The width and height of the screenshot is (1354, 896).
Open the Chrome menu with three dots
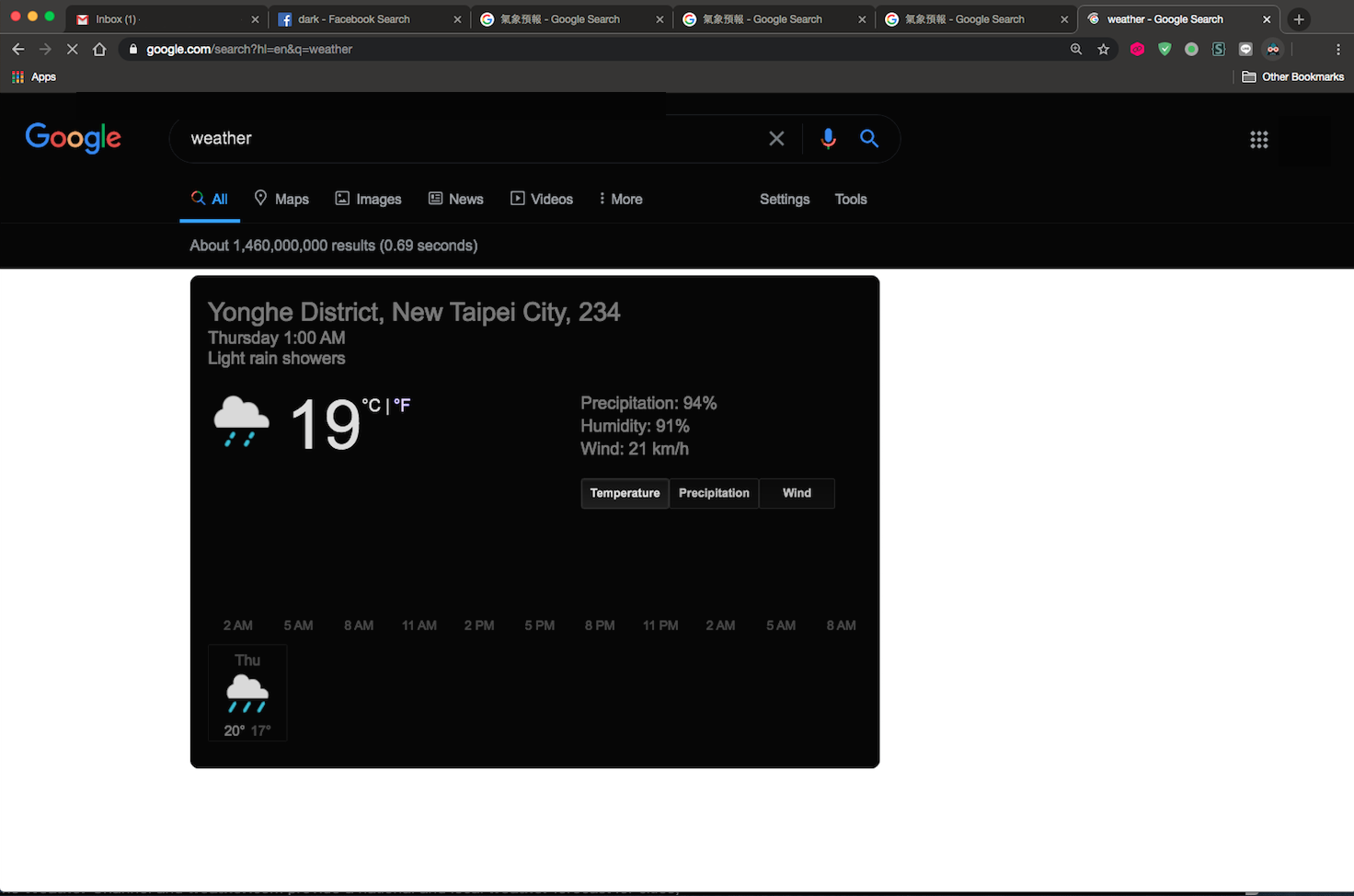click(x=1339, y=49)
